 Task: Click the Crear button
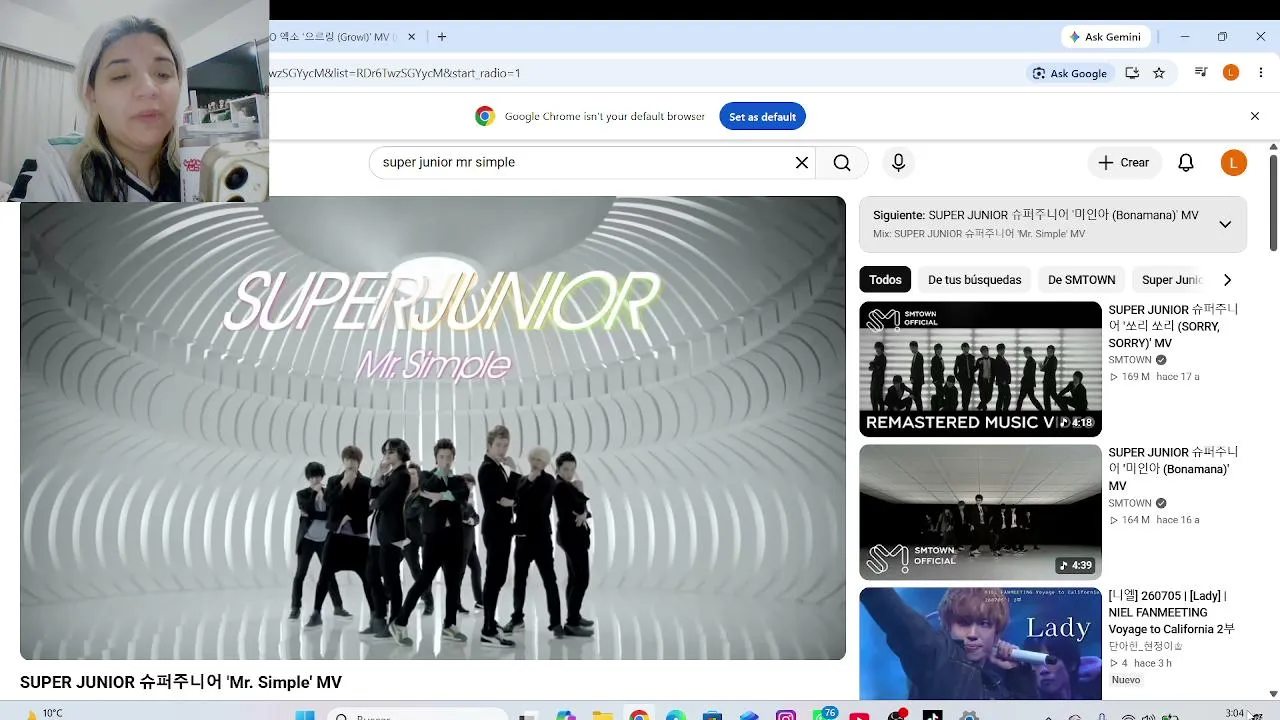point(1124,163)
